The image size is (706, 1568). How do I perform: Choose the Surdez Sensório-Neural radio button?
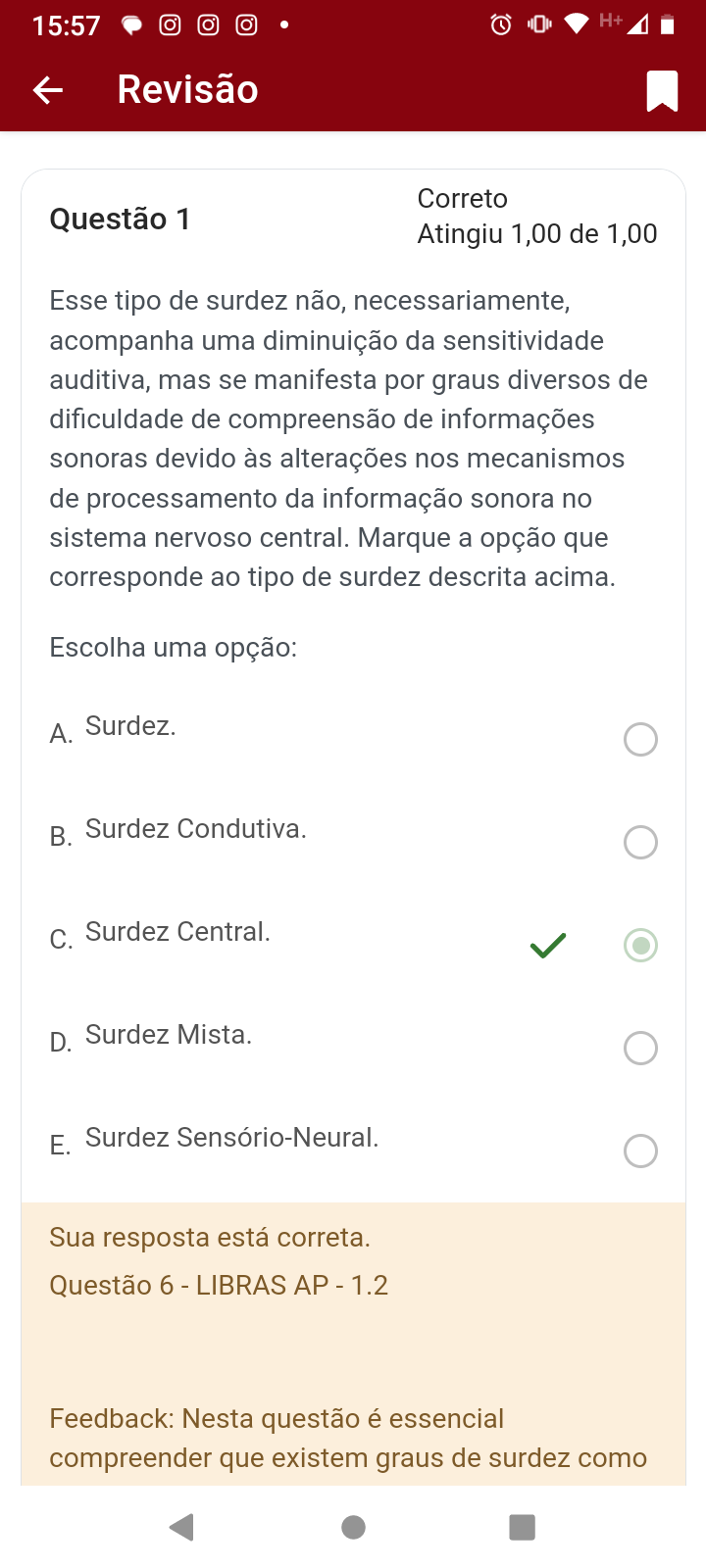pos(640,1151)
